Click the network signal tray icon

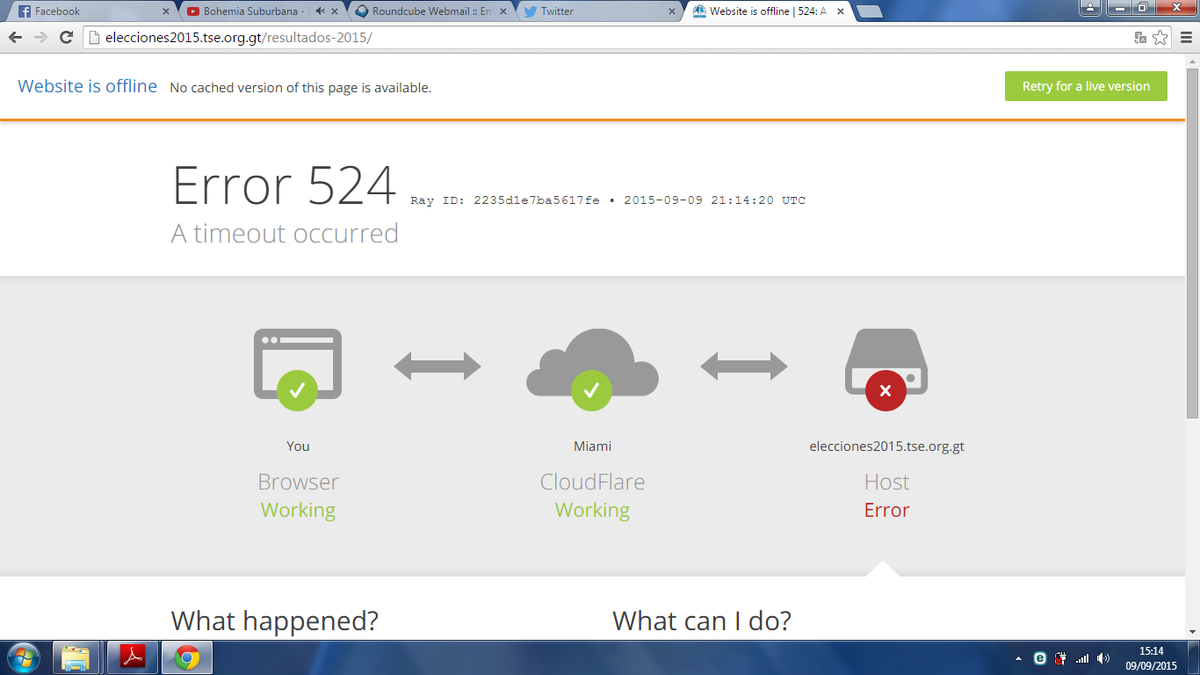point(1081,658)
